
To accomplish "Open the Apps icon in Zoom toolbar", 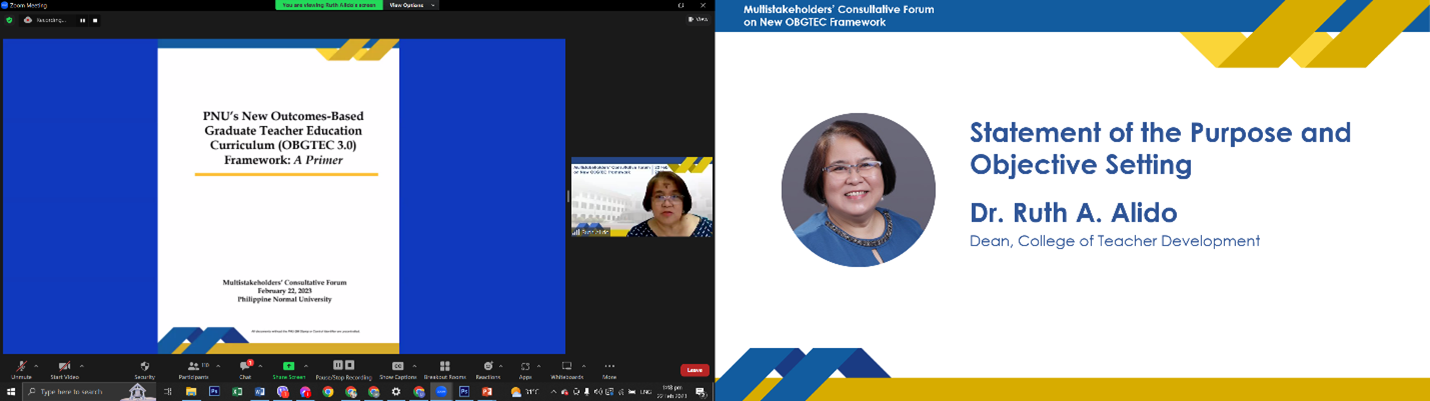I will [525, 367].
